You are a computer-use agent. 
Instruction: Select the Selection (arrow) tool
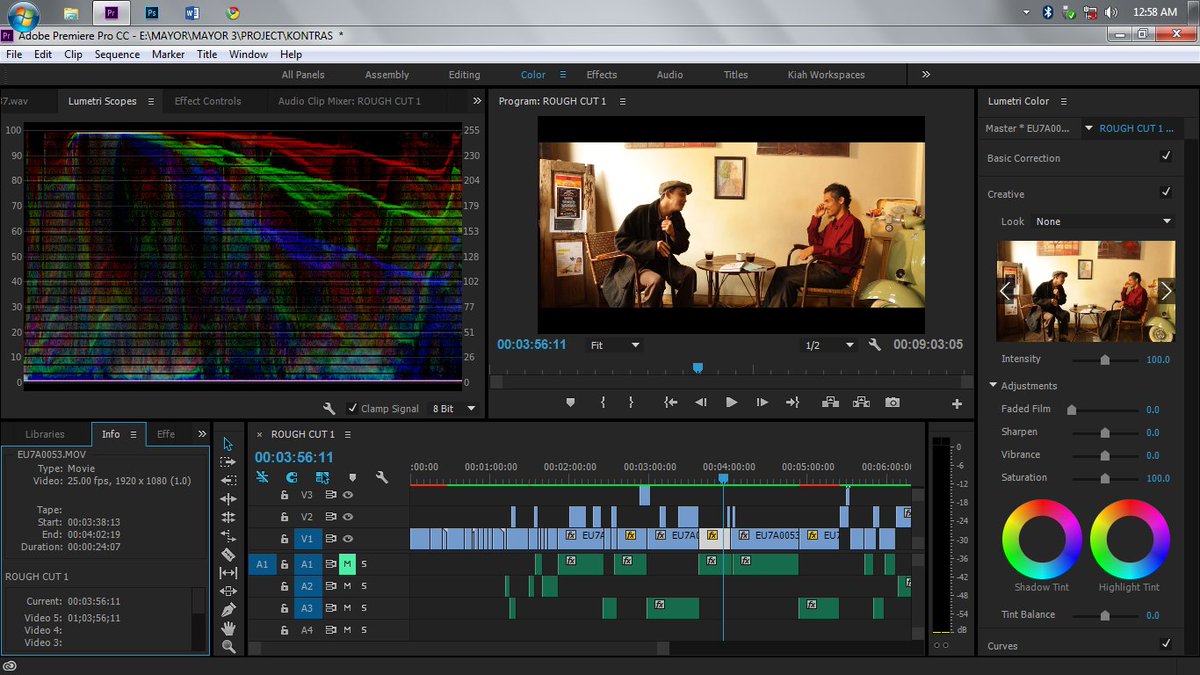pyautogui.click(x=228, y=444)
